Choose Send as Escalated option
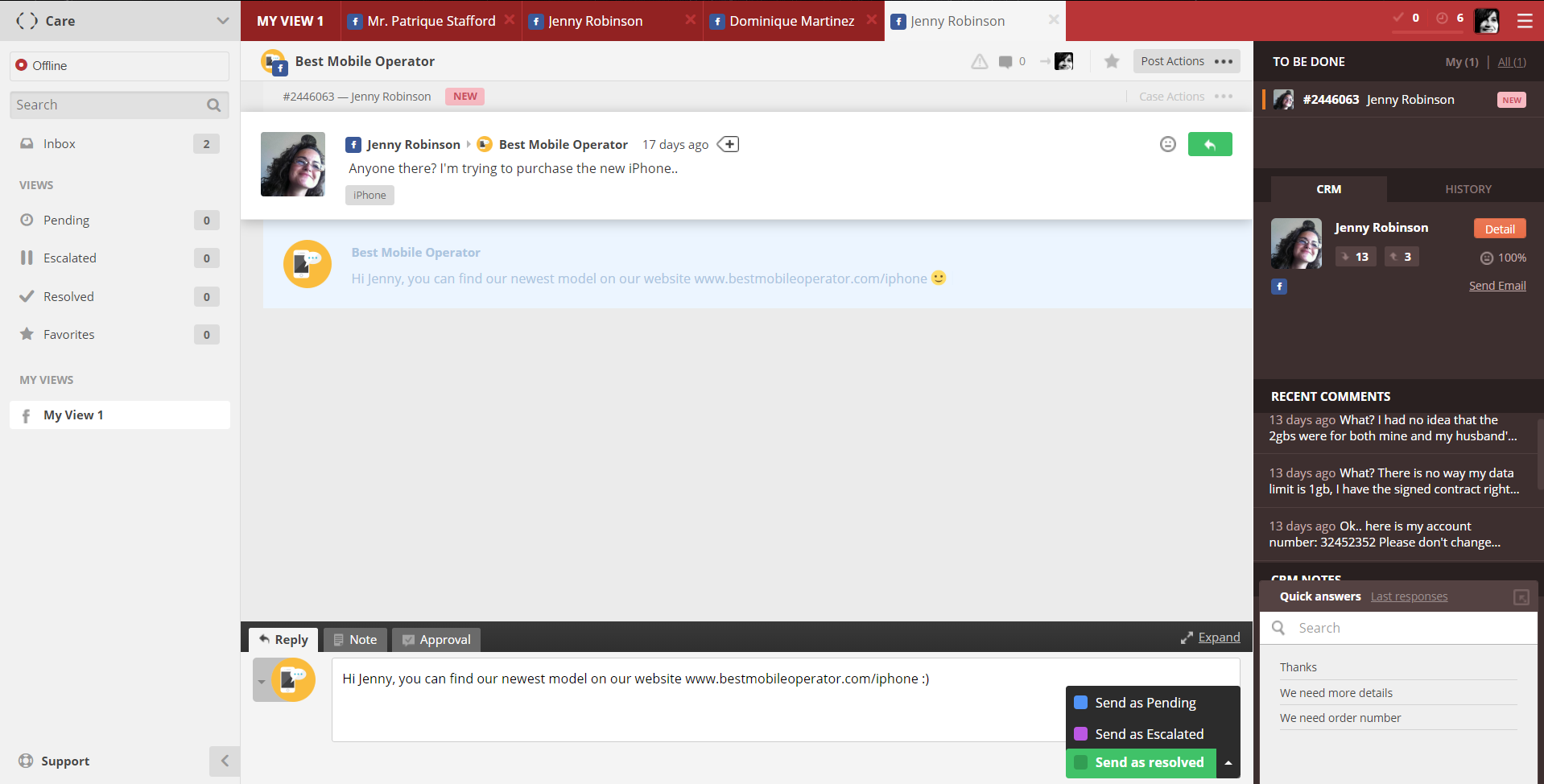Image resolution: width=1544 pixels, height=784 pixels. click(1153, 734)
